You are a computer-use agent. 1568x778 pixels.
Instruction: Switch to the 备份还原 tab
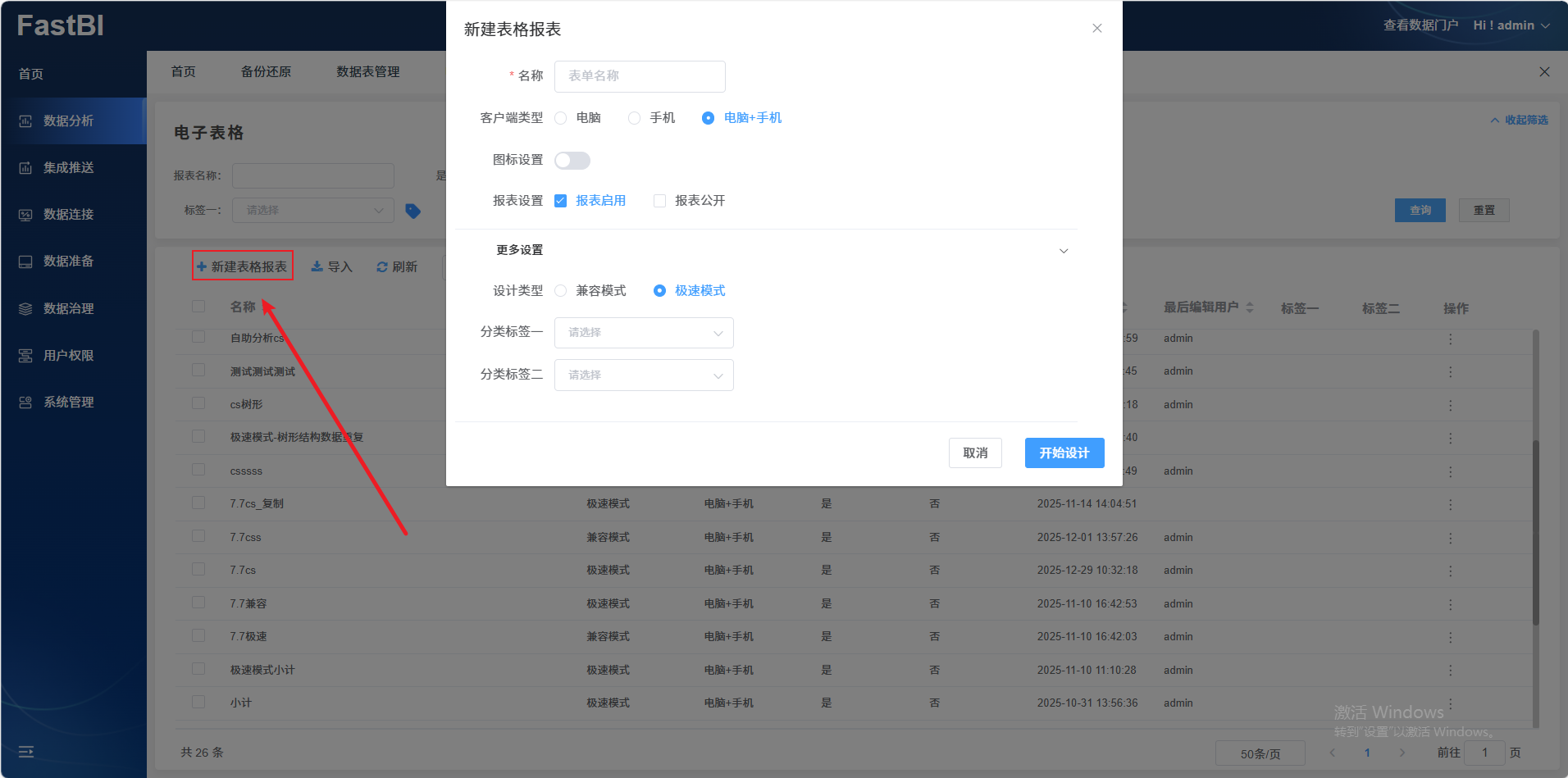click(266, 72)
